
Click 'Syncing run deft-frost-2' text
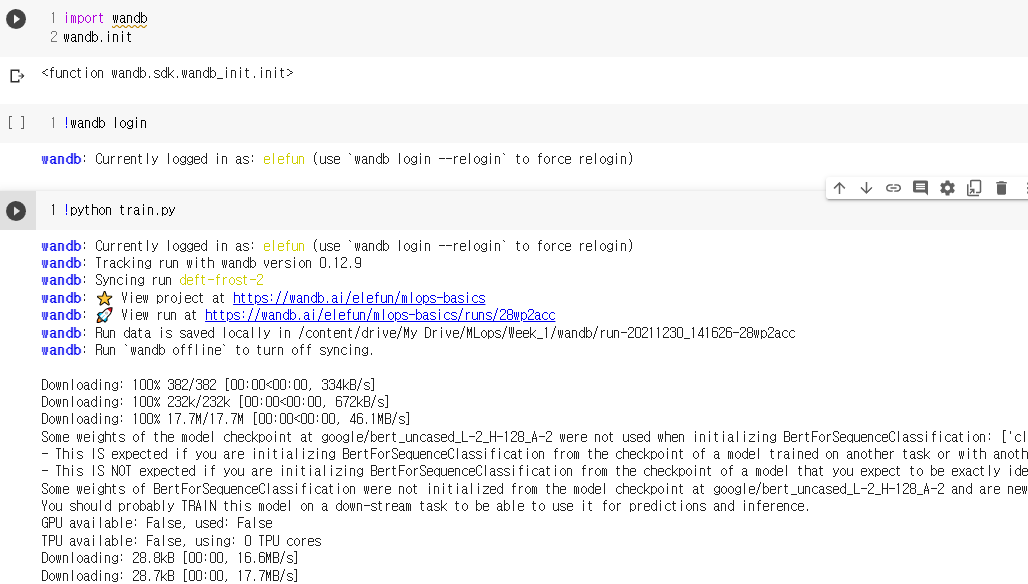[x=179, y=281]
